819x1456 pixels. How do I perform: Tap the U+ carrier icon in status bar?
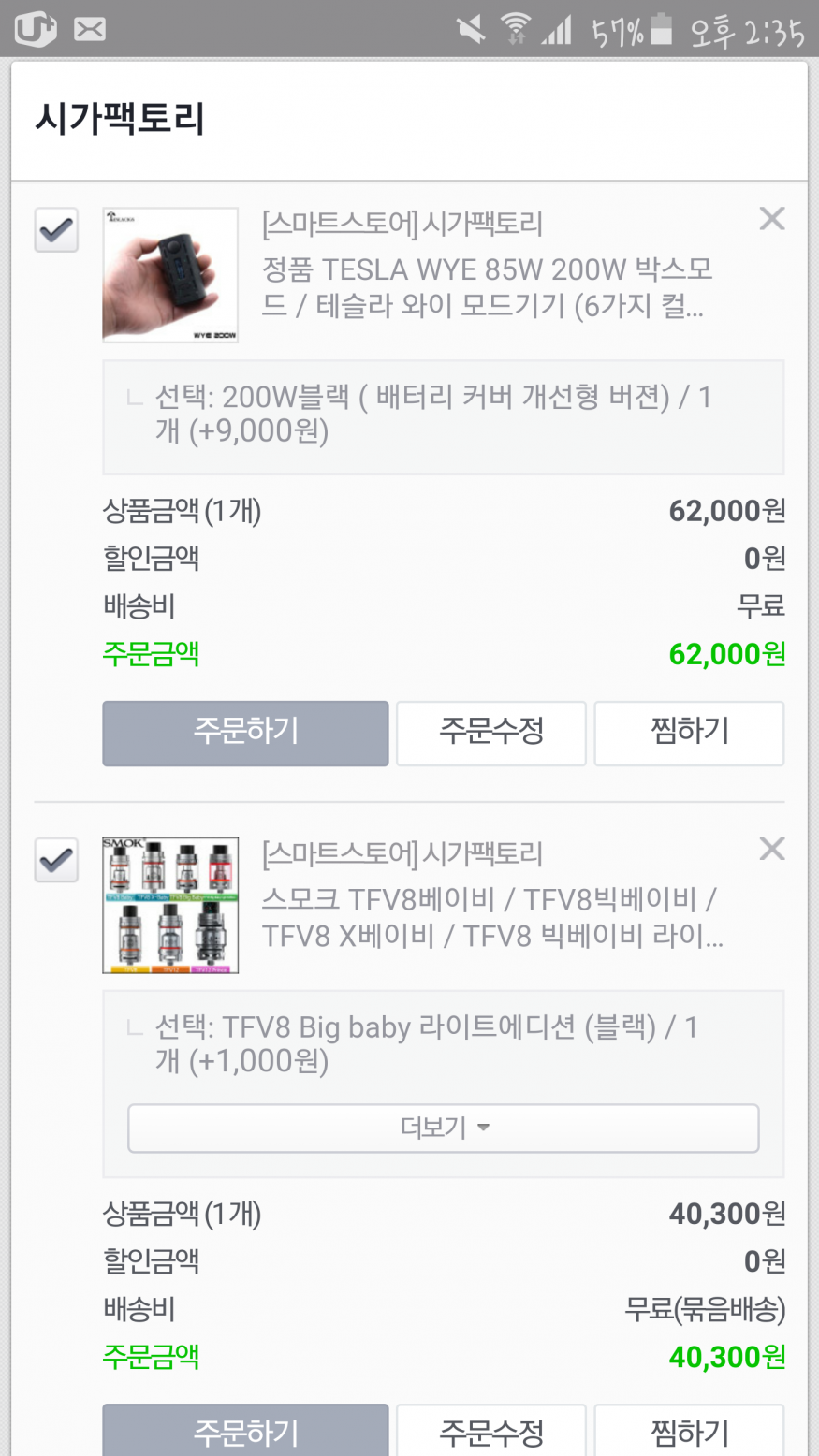tap(36, 30)
